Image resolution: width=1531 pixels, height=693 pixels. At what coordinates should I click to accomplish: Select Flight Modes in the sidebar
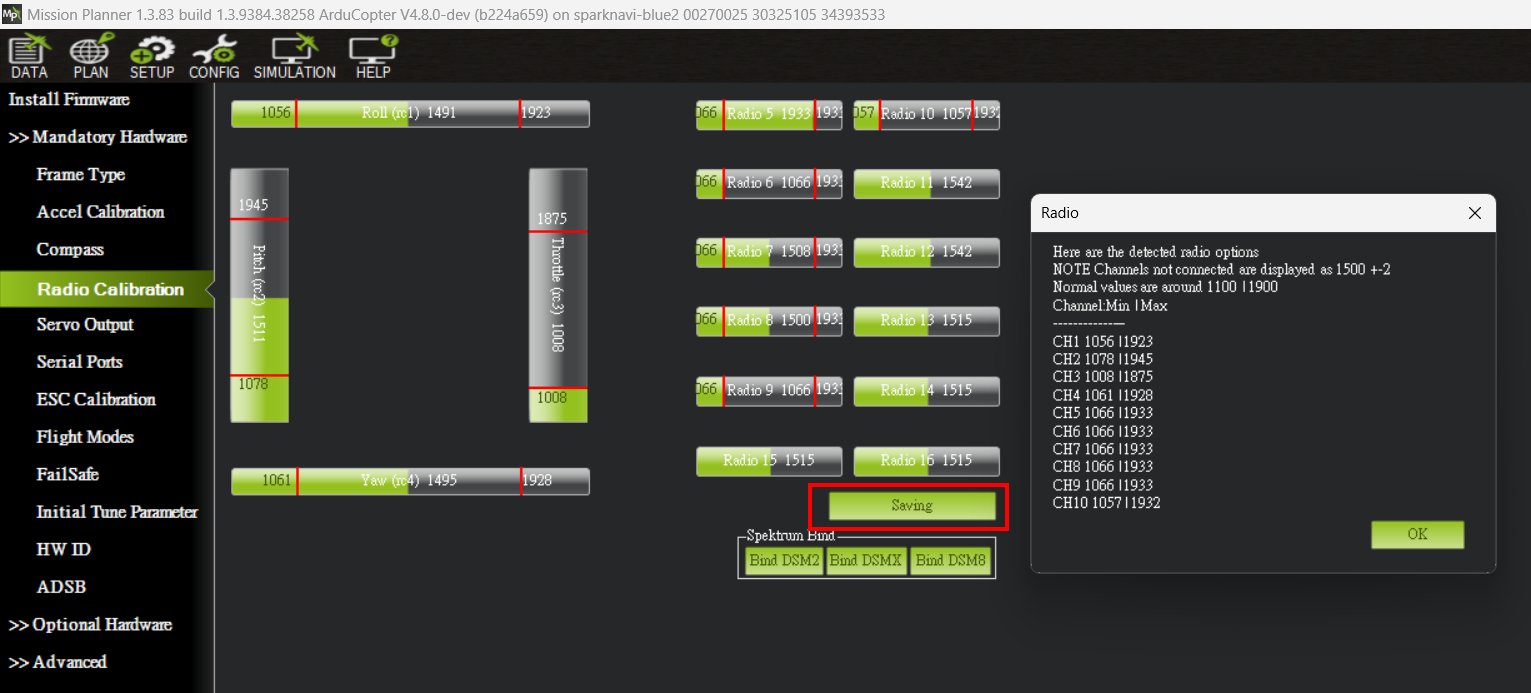coord(85,437)
